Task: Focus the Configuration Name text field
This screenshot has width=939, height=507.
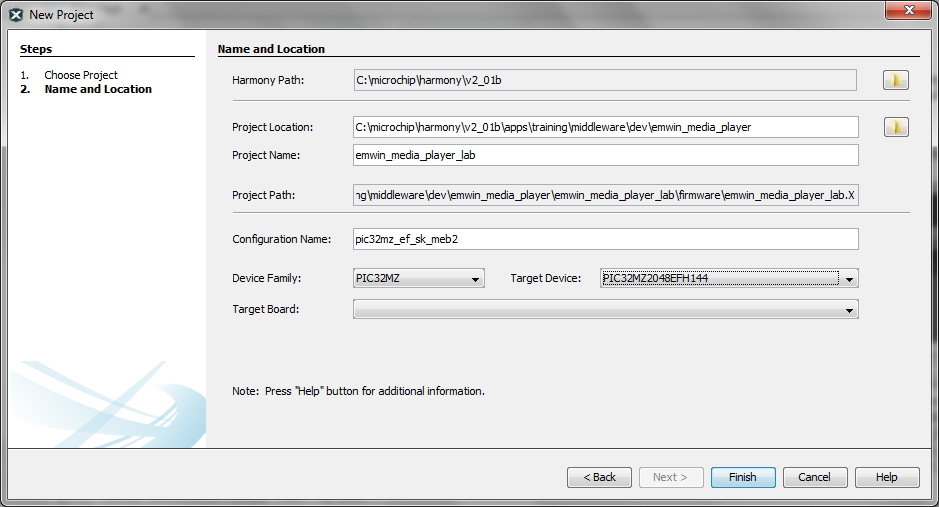Action: [605, 239]
